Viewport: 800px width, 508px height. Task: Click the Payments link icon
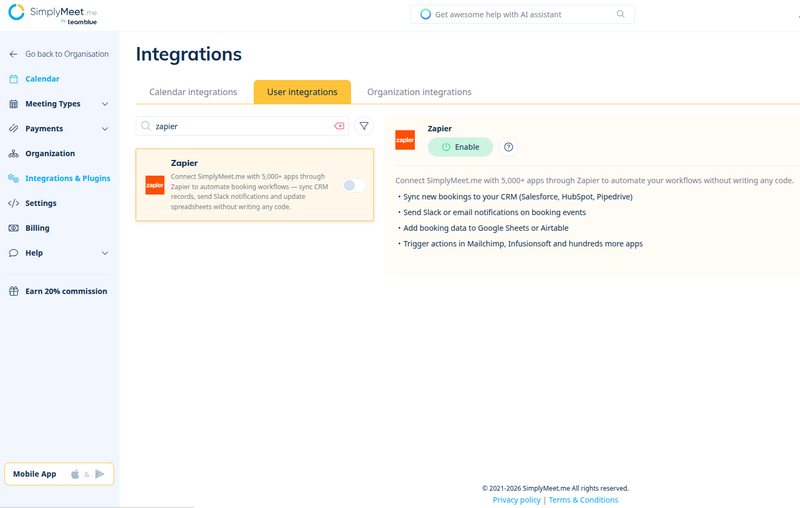[13, 129]
